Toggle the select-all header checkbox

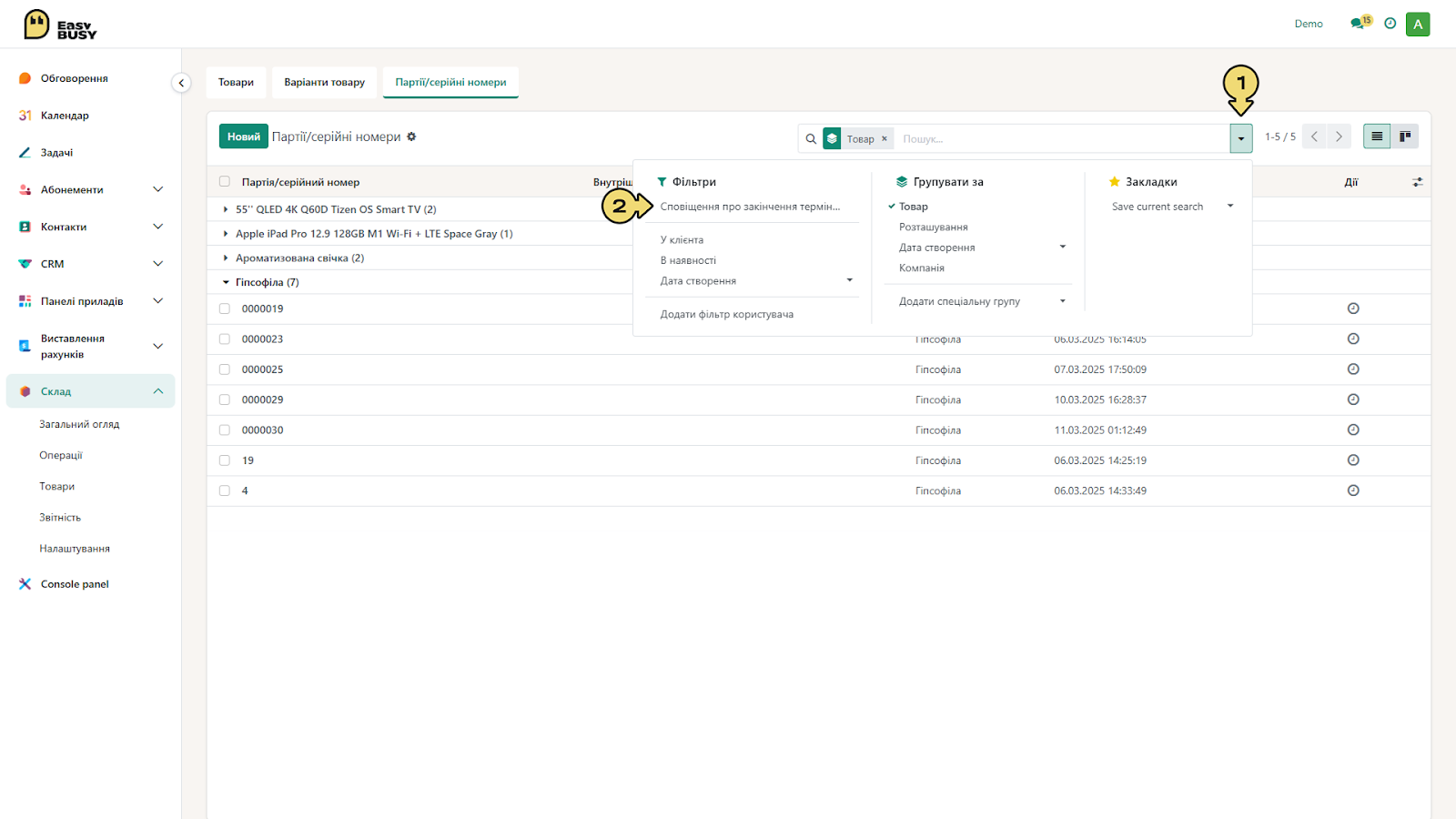point(225,182)
